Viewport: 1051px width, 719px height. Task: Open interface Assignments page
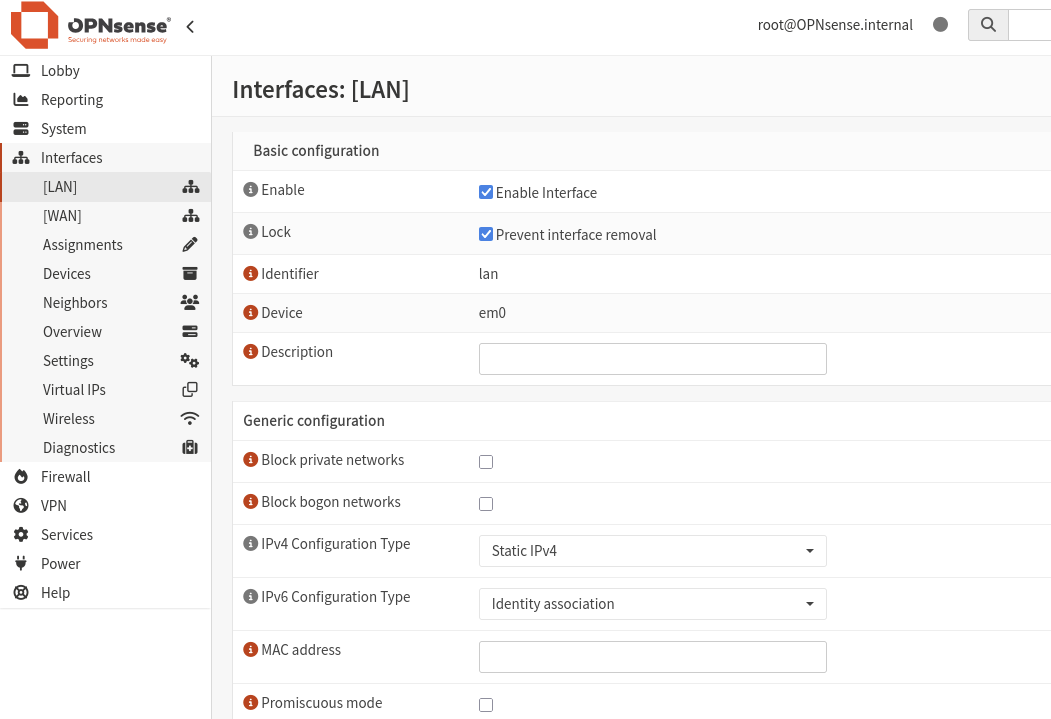click(107, 245)
